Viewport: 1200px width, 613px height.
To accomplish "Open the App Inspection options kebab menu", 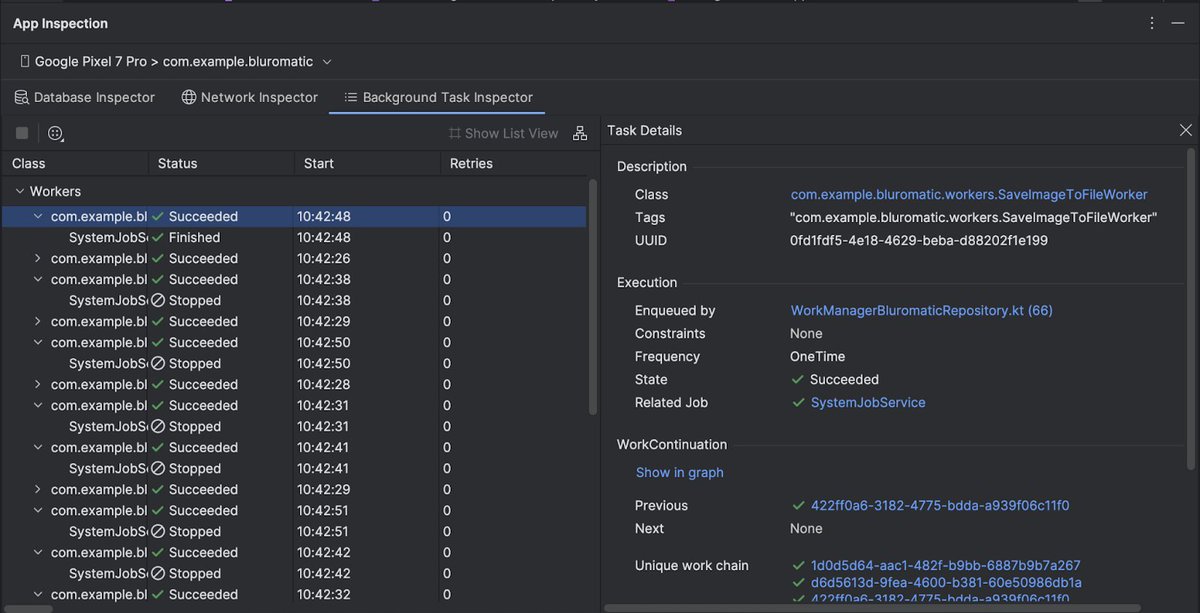I will (x=1151, y=22).
